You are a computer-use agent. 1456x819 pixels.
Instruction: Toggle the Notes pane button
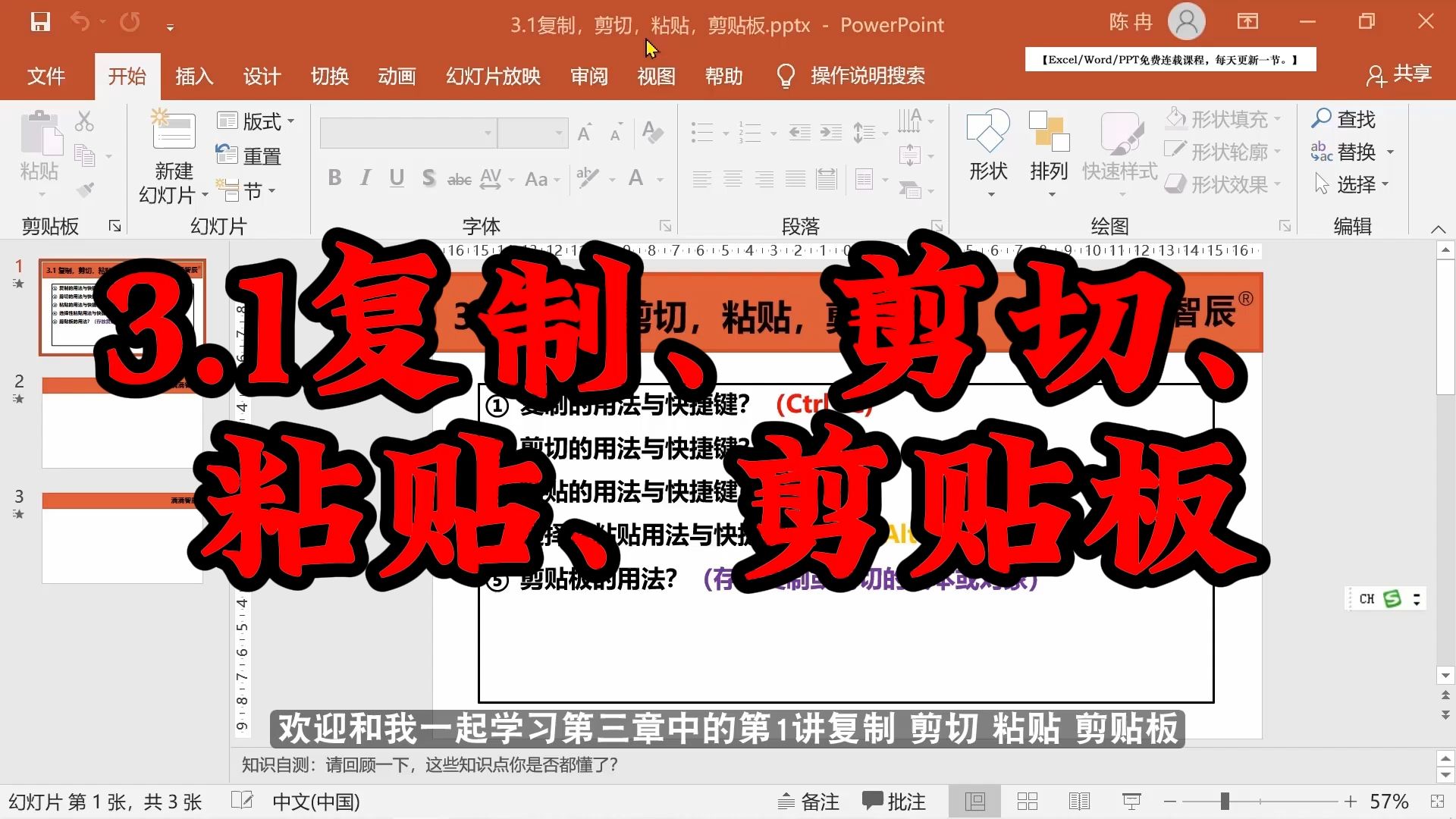point(809,802)
